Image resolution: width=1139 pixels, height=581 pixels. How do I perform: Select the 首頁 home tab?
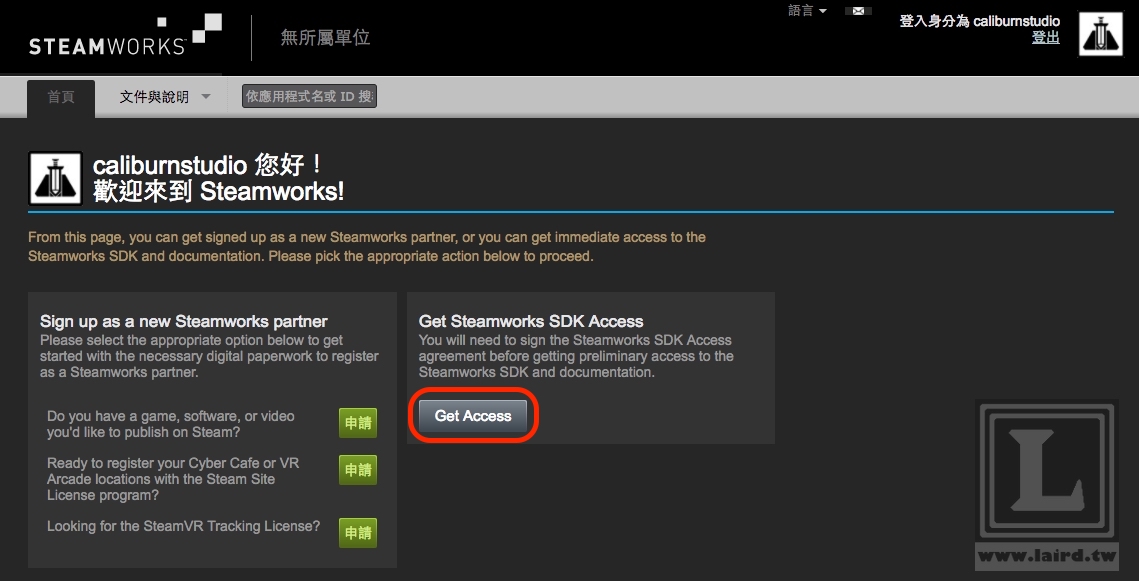click(61, 97)
